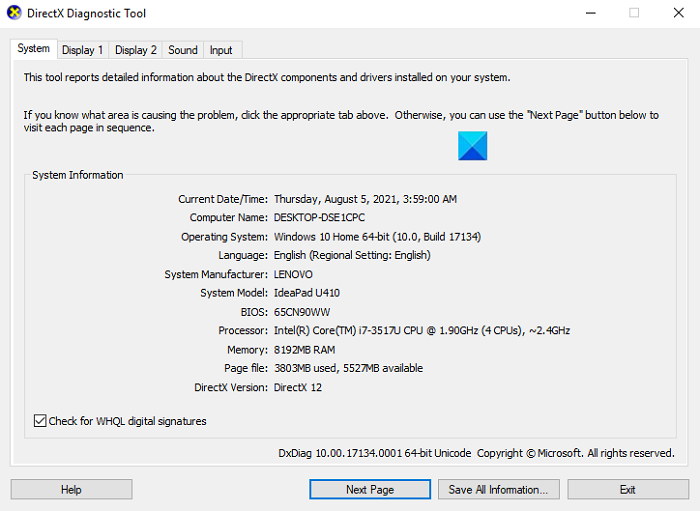Image resolution: width=700 pixels, height=511 pixels.
Task: Click Save All Information button
Action: click(x=499, y=490)
